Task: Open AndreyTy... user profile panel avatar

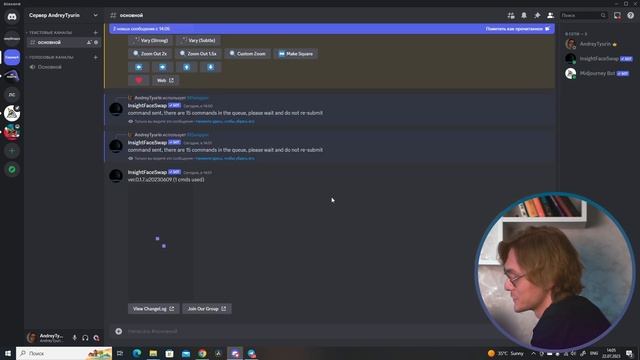Action: point(32,338)
